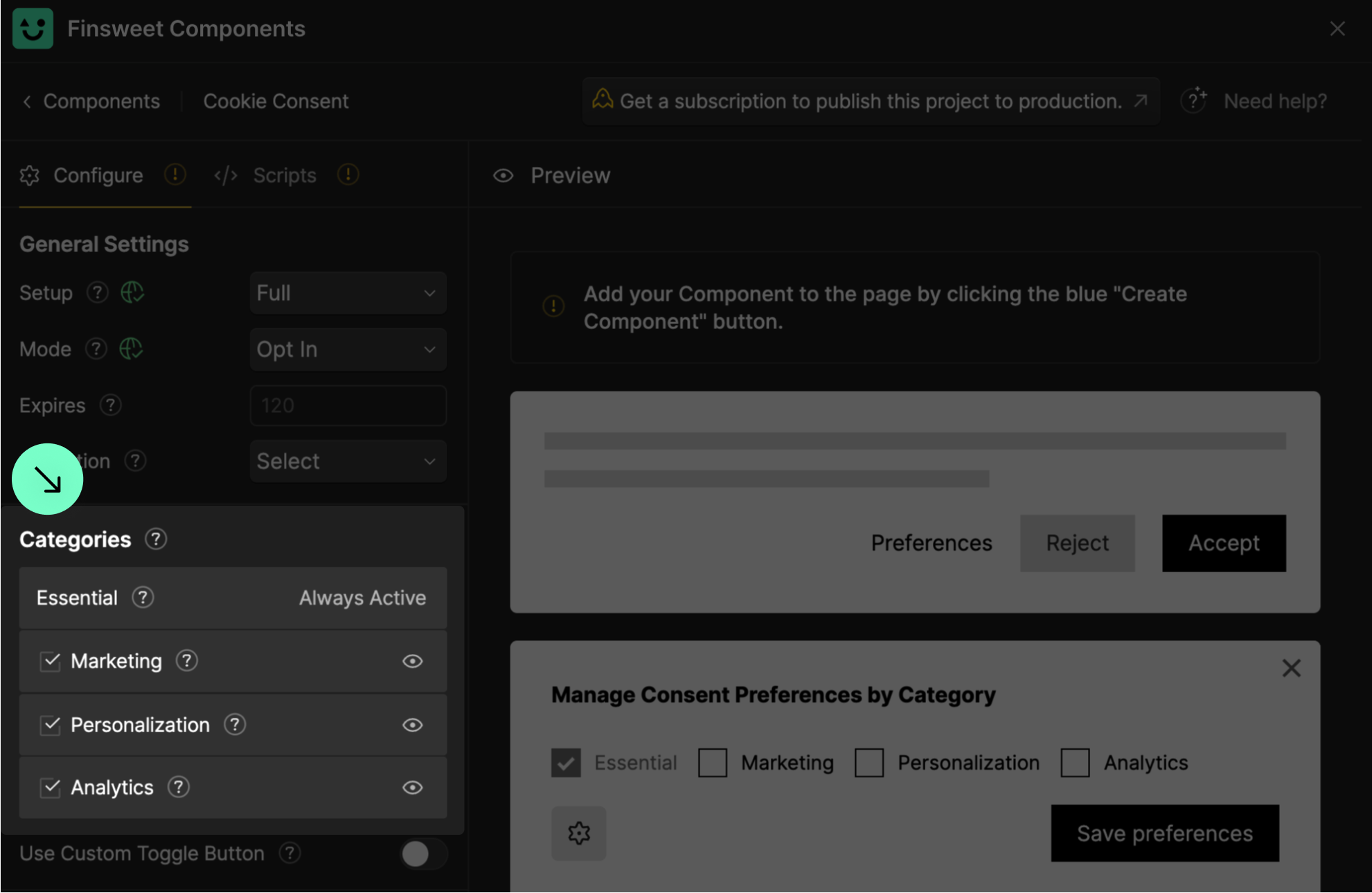The width and height of the screenshot is (1372, 893).
Task: Switch to the Configure tab
Action: coord(98,175)
